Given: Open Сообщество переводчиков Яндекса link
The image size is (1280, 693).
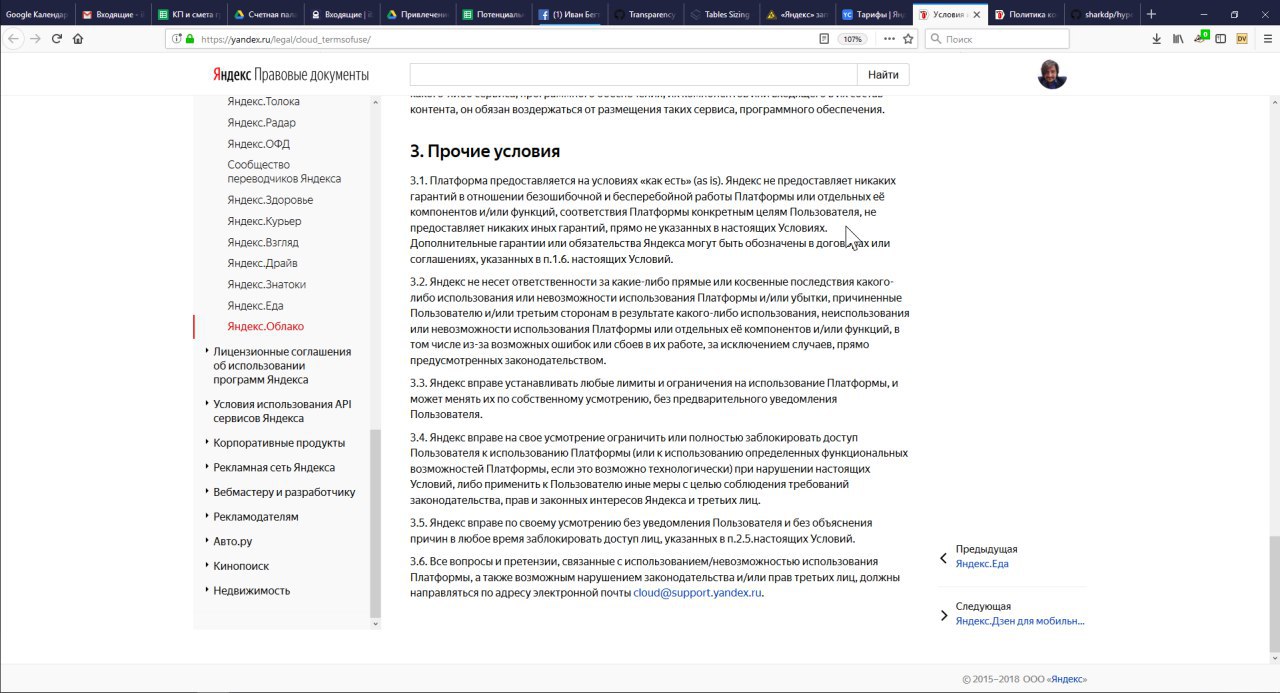Looking at the screenshot, I should pos(284,171).
